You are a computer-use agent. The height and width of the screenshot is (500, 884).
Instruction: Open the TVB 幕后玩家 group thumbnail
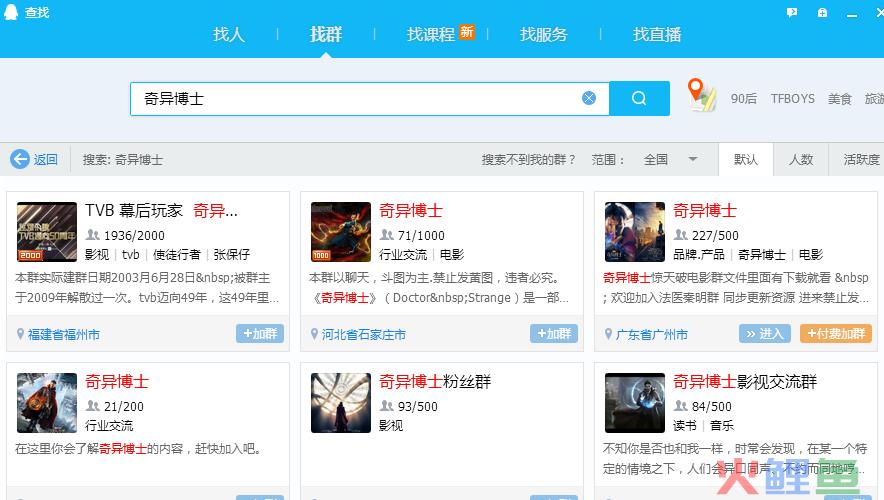[47, 232]
